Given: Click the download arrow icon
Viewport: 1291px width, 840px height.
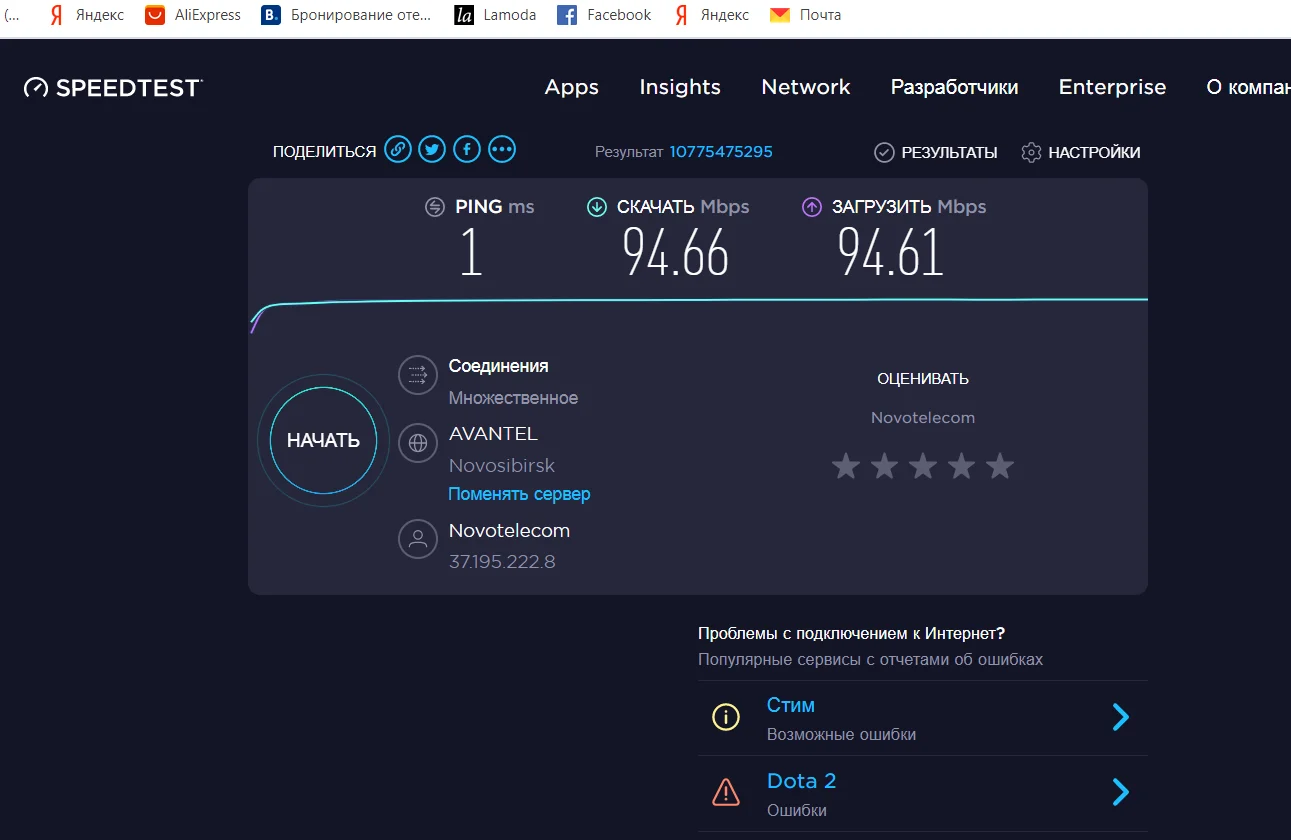Looking at the screenshot, I should coord(597,207).
